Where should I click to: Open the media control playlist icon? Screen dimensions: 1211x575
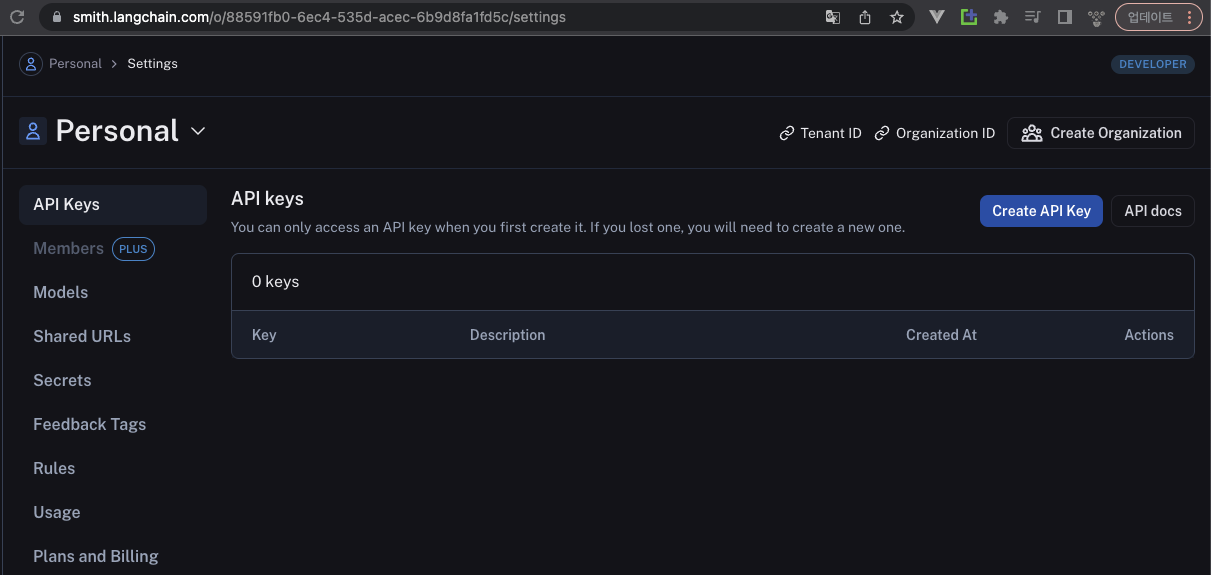(x=1033, y=17)
